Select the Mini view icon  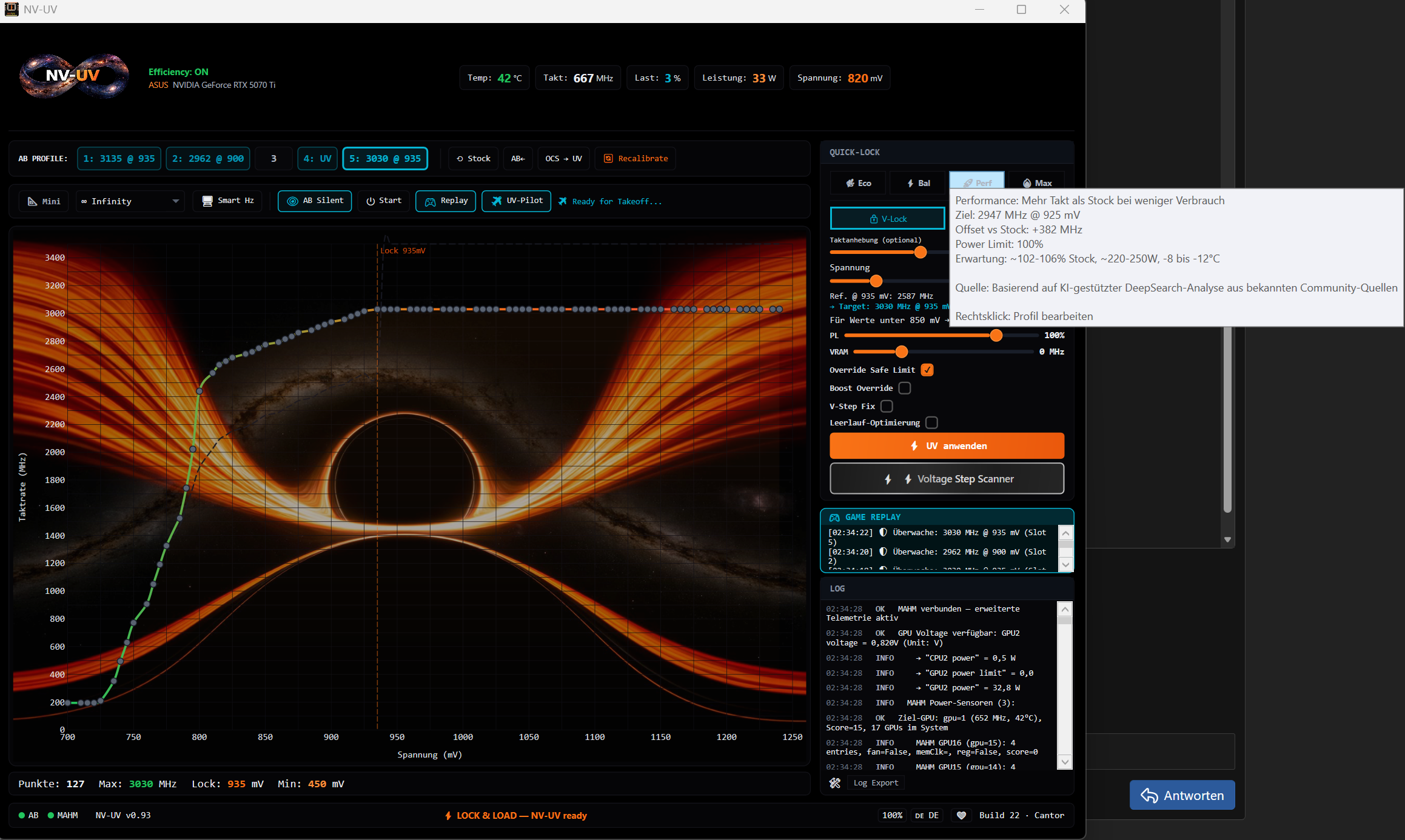point(32,201)
